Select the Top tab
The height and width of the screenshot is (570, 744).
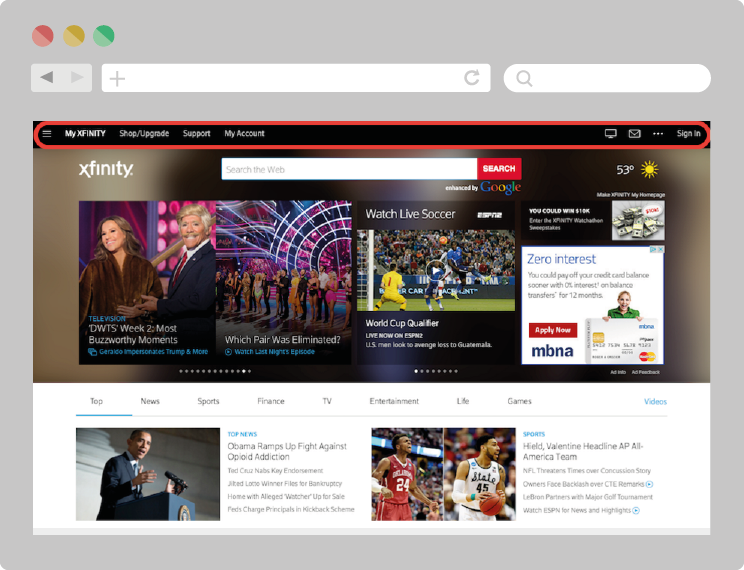coord(96,402)
